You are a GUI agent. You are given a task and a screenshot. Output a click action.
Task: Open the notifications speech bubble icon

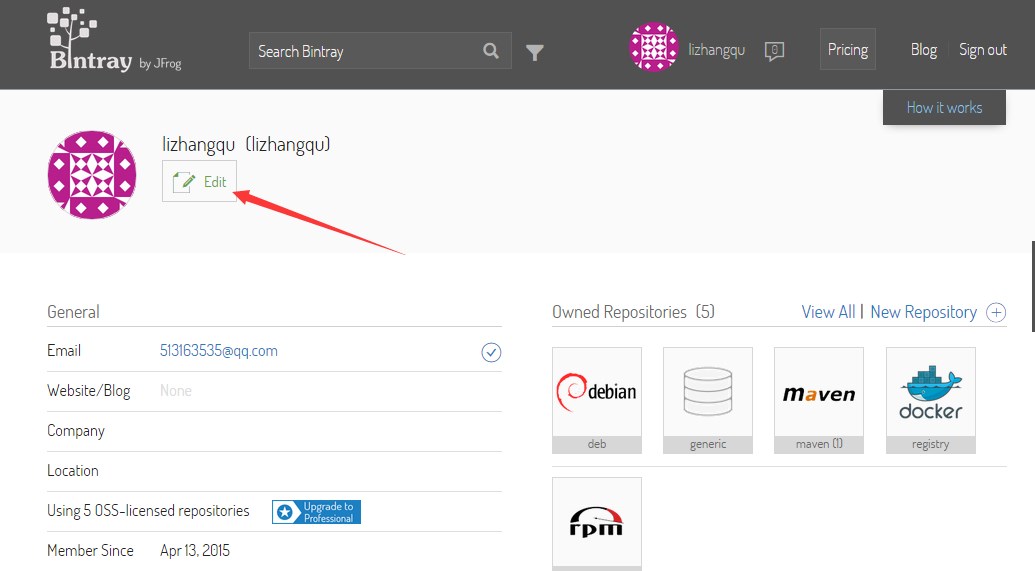(774, 51)
